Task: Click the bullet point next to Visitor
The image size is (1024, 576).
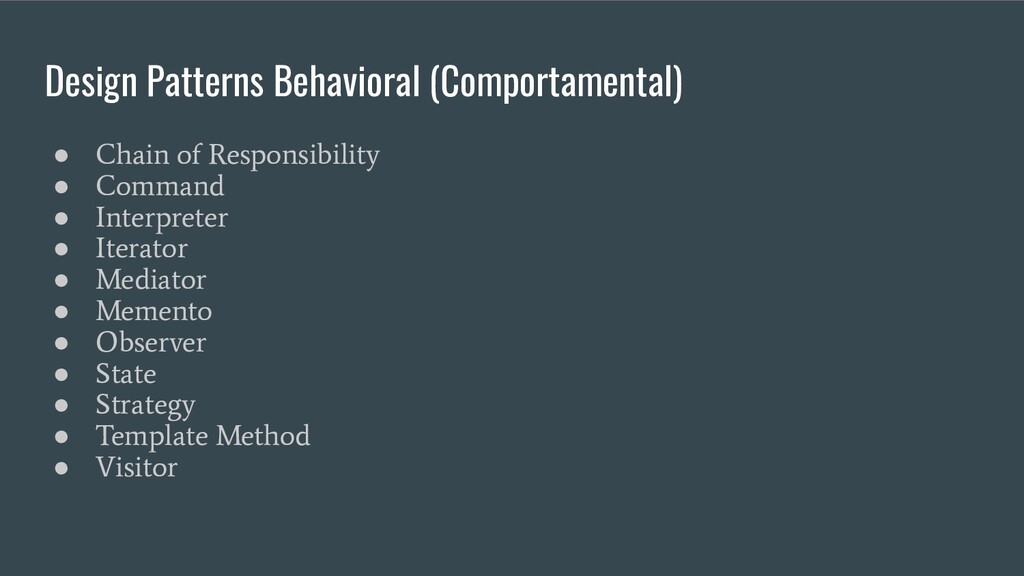Action: point(61,468)
